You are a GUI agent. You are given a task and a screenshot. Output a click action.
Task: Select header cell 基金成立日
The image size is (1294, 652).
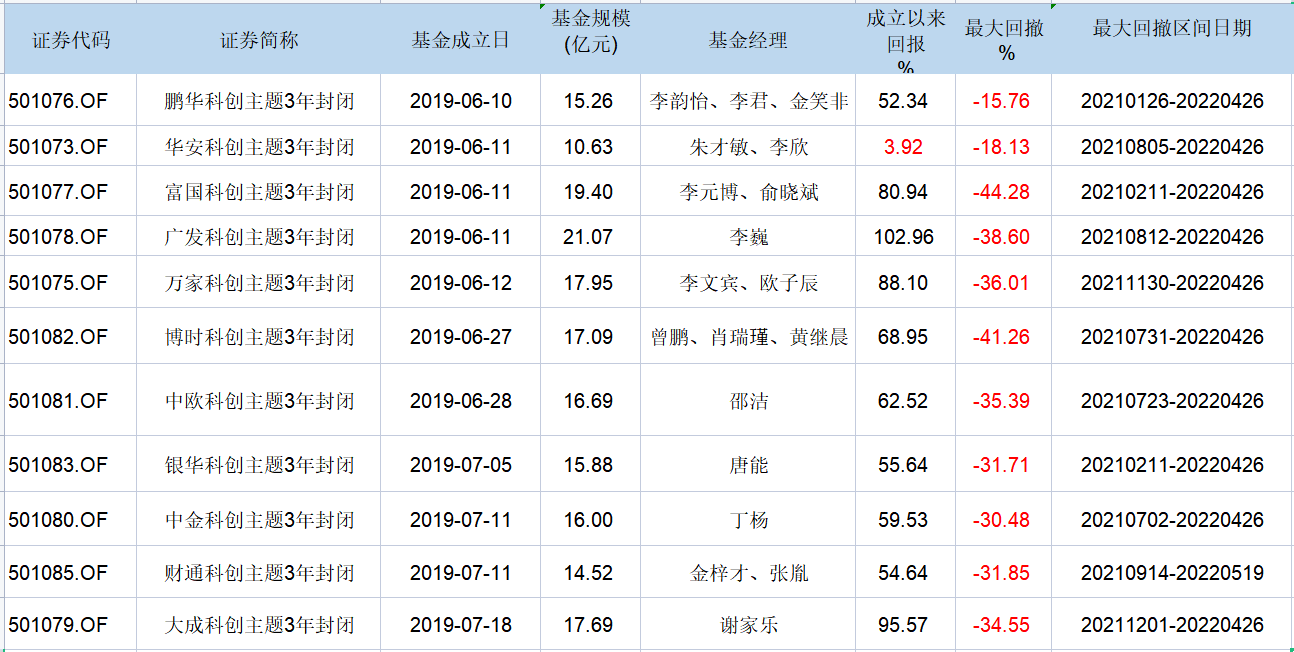click(x=460, y=40)
